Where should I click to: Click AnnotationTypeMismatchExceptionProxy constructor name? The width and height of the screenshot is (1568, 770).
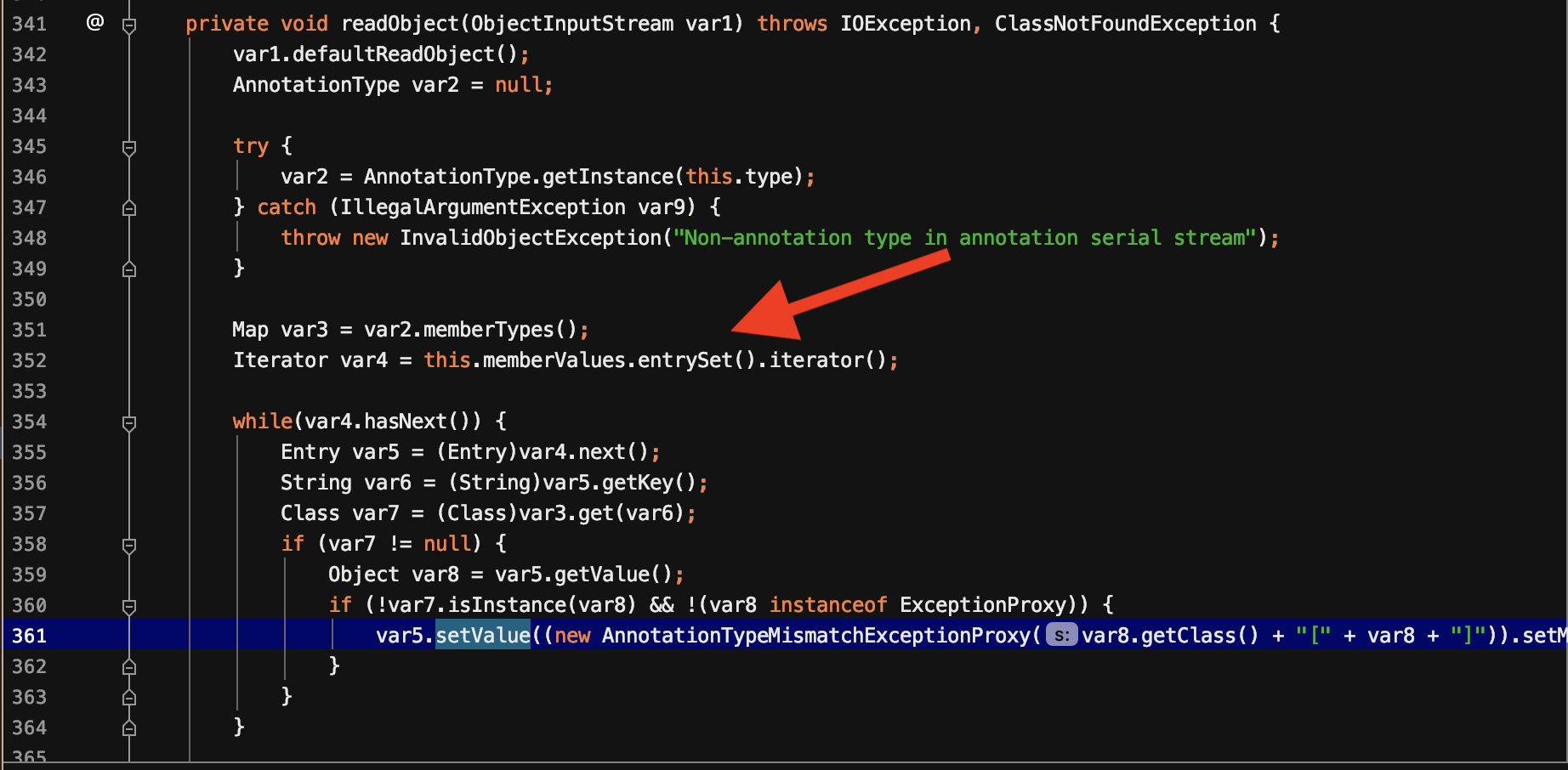point(815,636)
